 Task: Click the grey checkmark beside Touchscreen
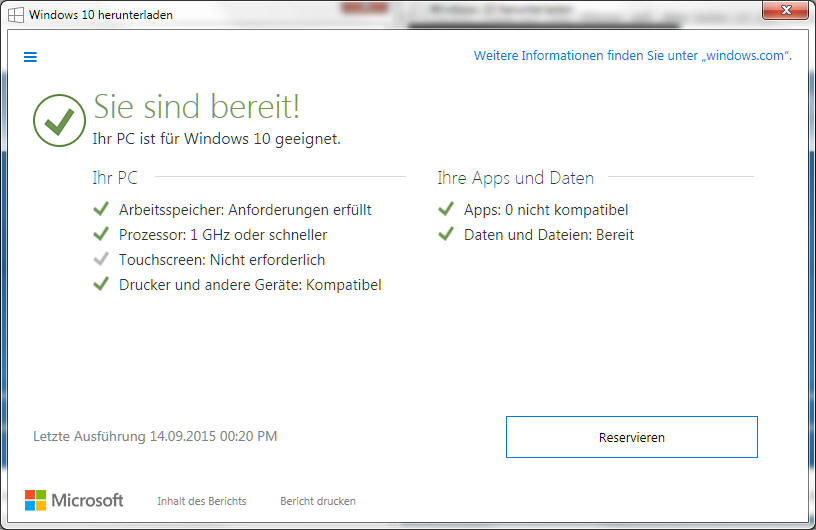(x=101, y=259)
